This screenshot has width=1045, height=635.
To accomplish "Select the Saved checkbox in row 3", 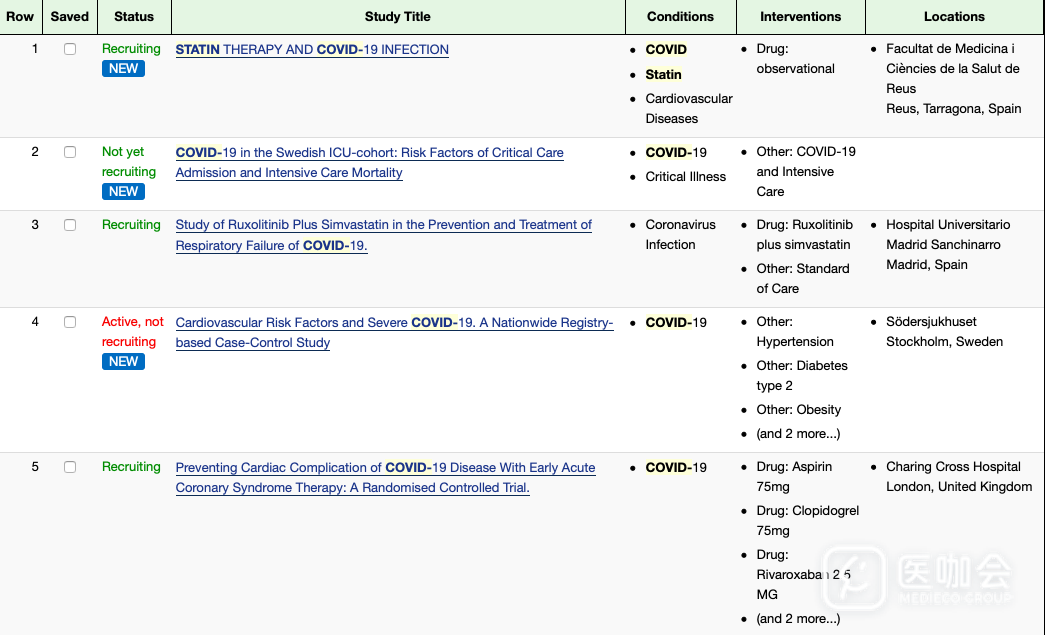I will pyautogui.click(x=70, y=225).
